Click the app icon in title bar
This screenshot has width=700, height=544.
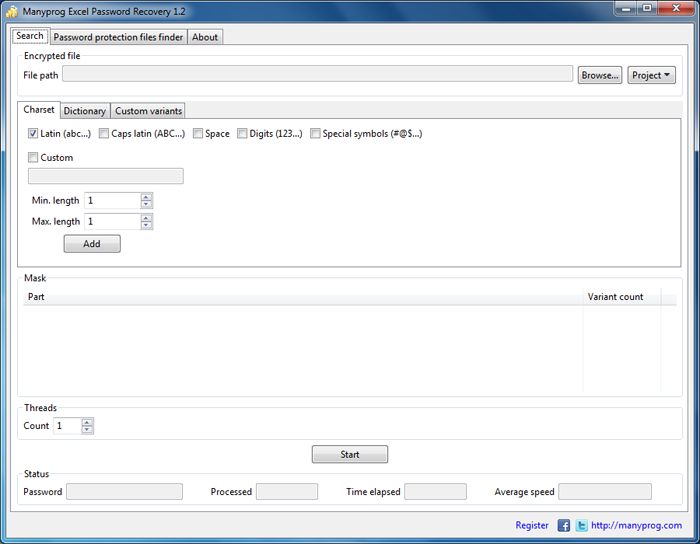point(12,11)
